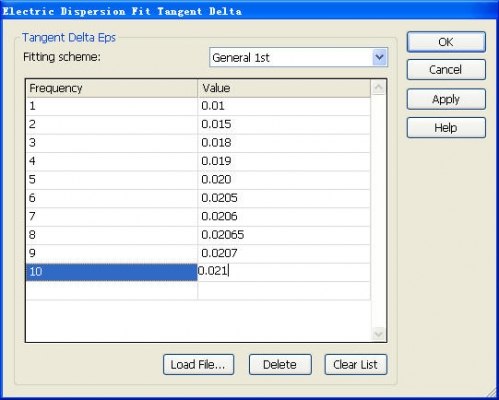Apply the tangent delta settings
This screenshot has height=400, width=499.
[446, 99]
